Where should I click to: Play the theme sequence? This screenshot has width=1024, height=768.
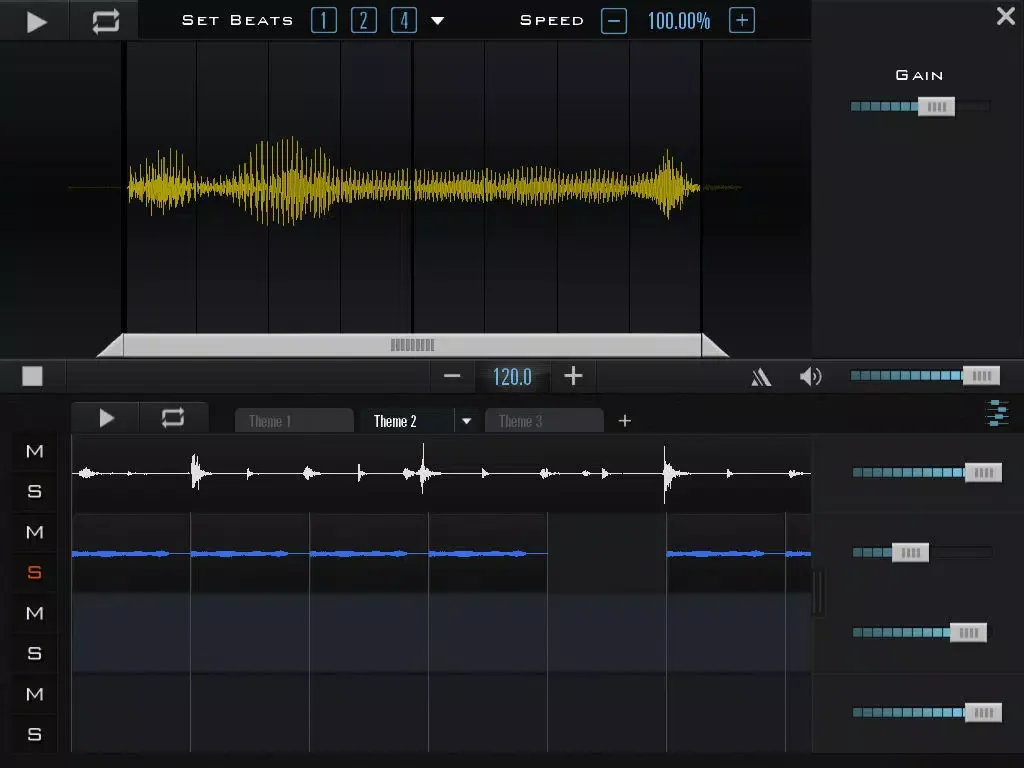[x=106, y=418]
